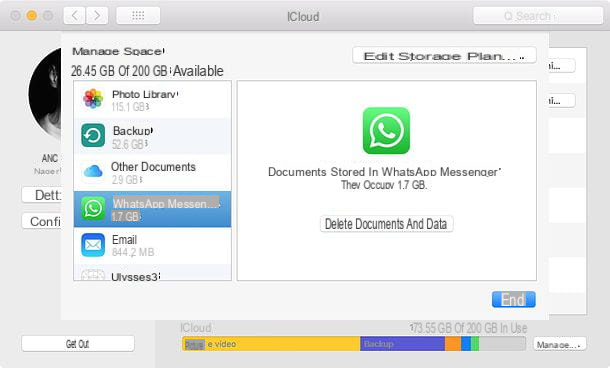Click the large WhatsApp icon in detail pane
The height and width of the screenshot is (368, 610).
pyautogui.click(x=386, y=131)
